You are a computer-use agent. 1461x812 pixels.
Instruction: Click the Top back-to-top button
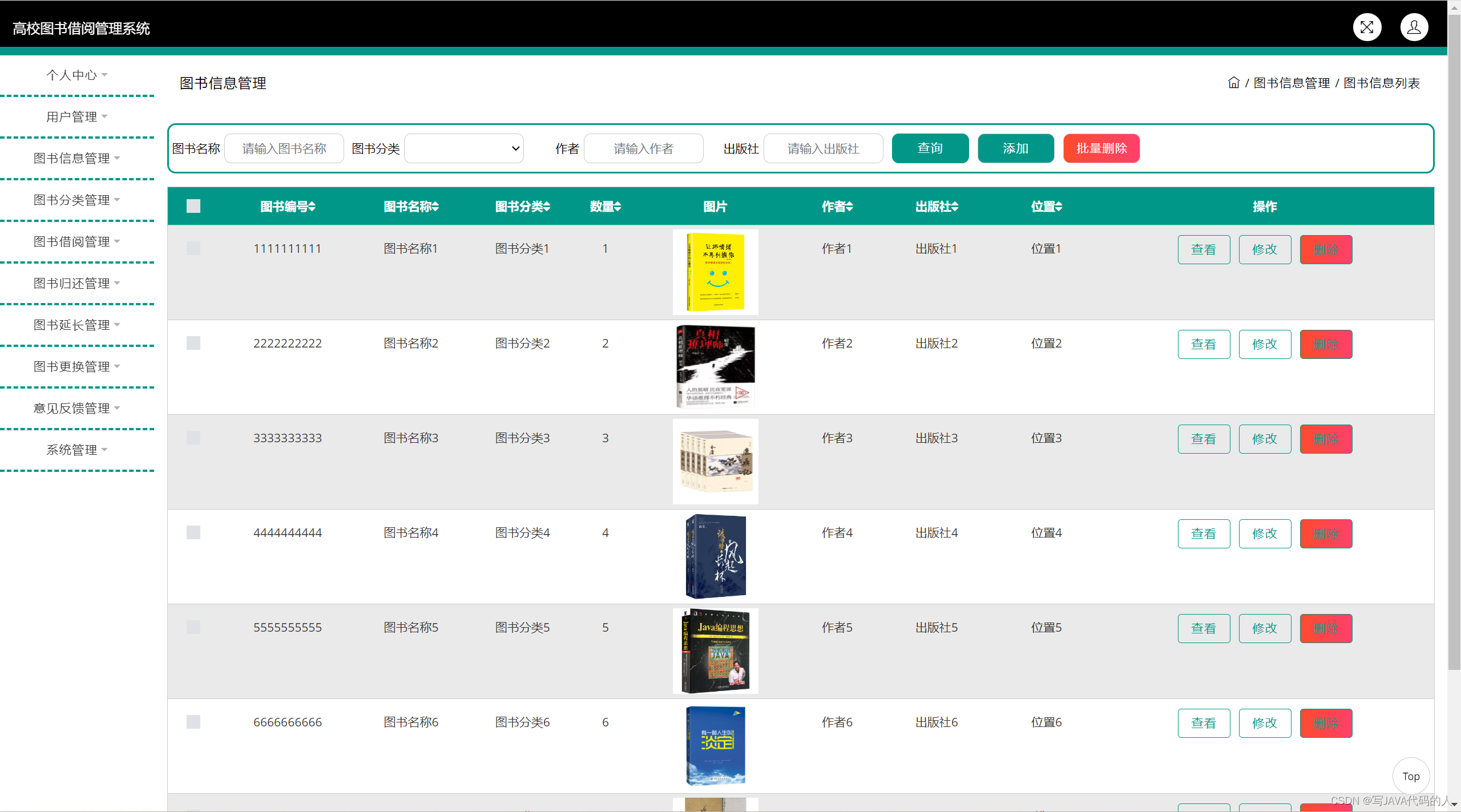click(x=1411, y=776)
